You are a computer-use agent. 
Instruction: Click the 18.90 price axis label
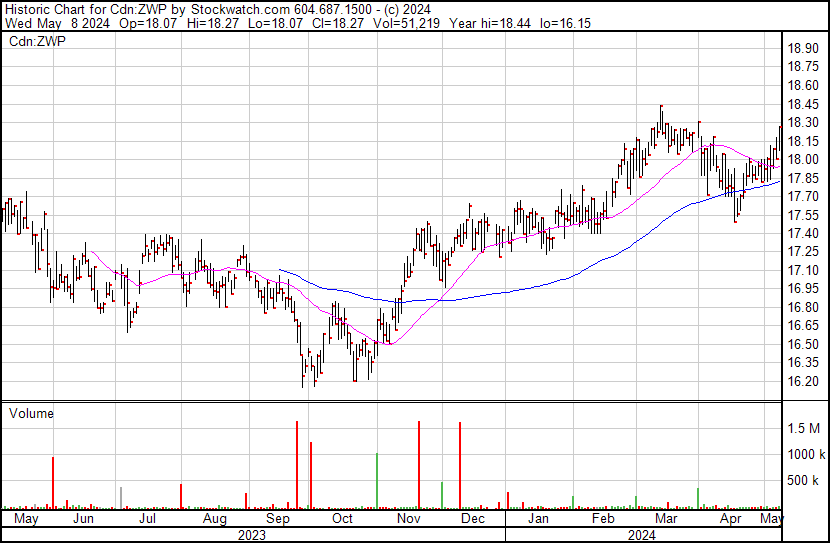coord(804,48)
